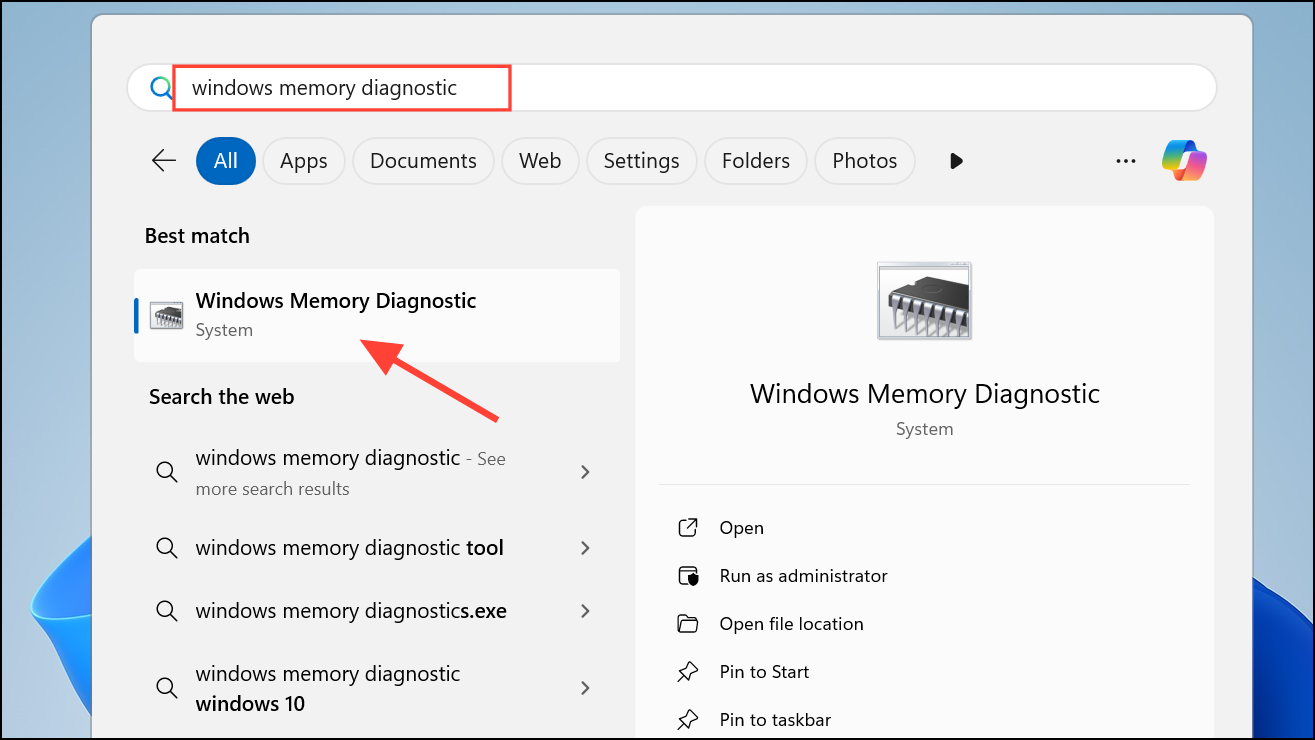Switch to the Photos filter tab
This screenshot has height=740, width=1315.
pyautogui.click(x=865, y=161)
